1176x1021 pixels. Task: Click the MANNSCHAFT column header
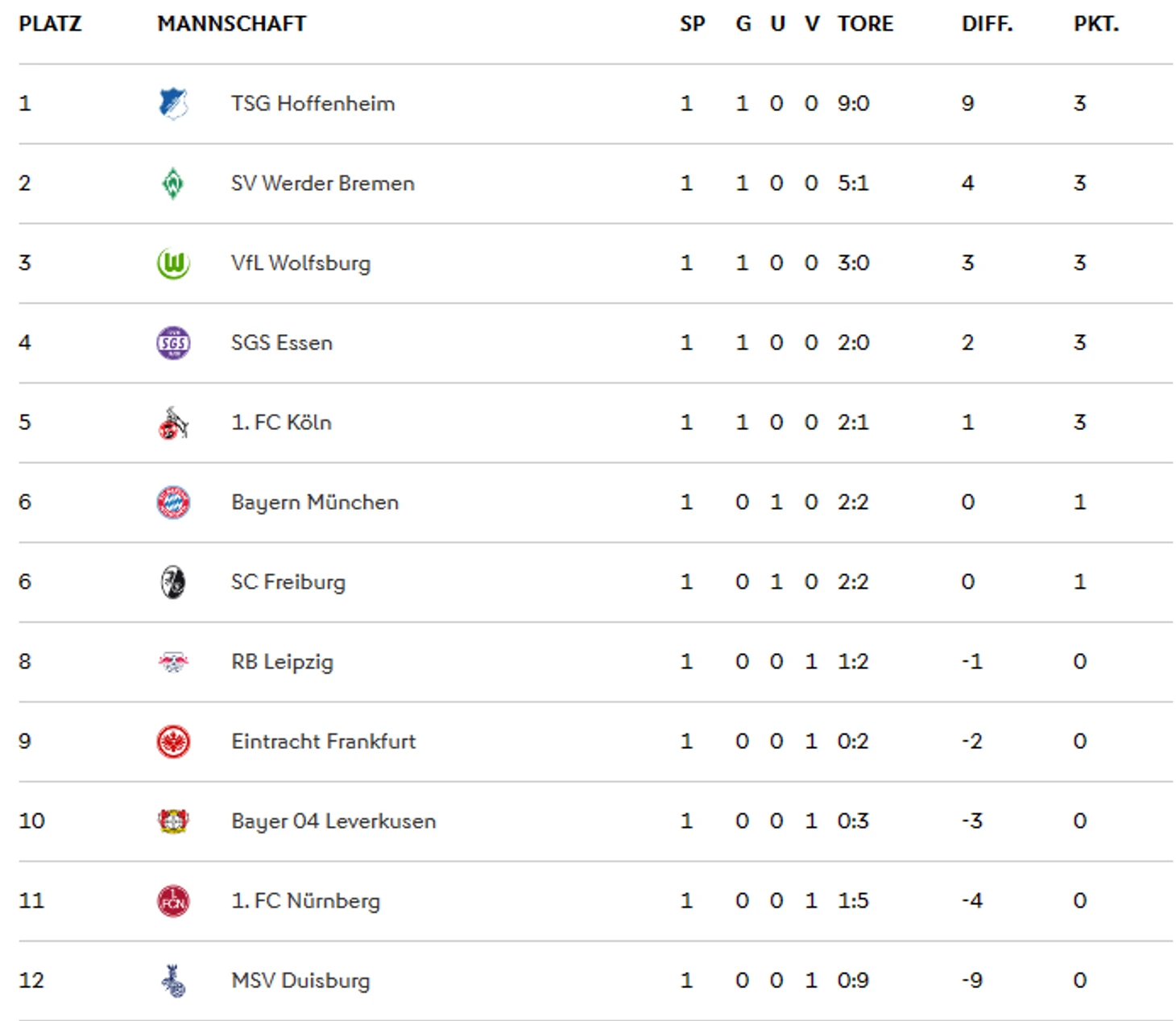232,24
